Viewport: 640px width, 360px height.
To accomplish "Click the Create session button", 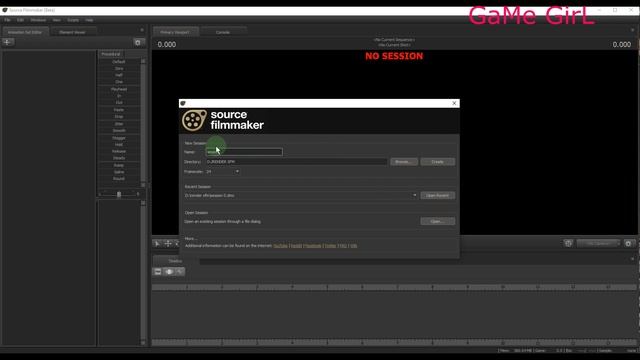I will (x=438, y=162).
